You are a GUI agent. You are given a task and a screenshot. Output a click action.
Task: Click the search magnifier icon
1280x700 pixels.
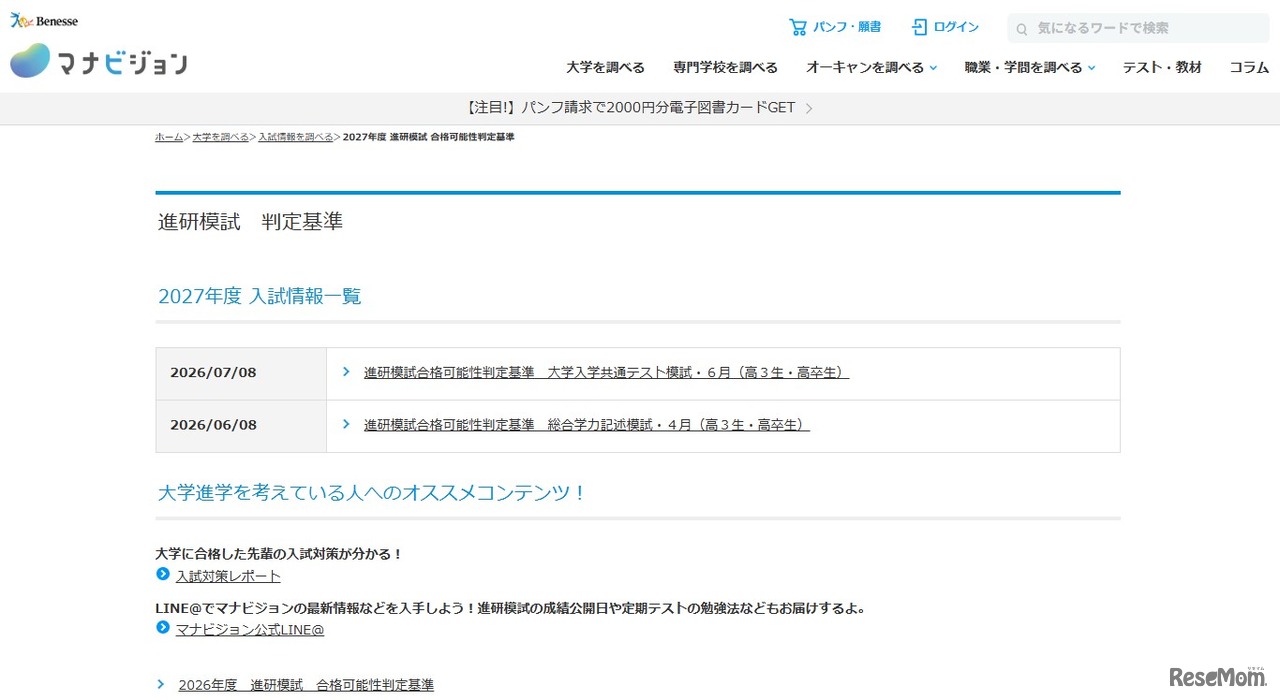click(1022, 29)
